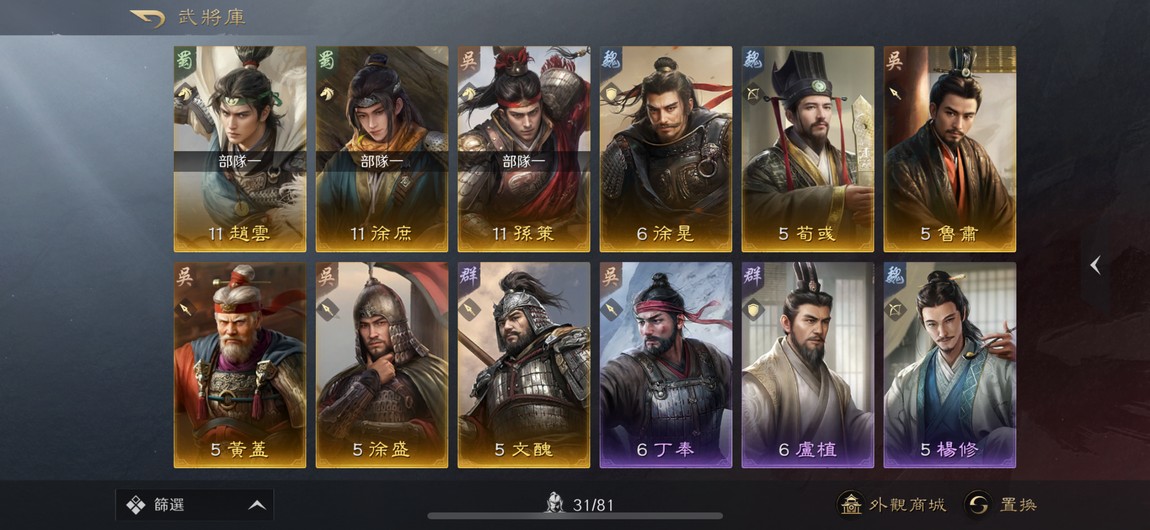
Task: Open the 黃蓋 general card
Action: pos(240,365)
